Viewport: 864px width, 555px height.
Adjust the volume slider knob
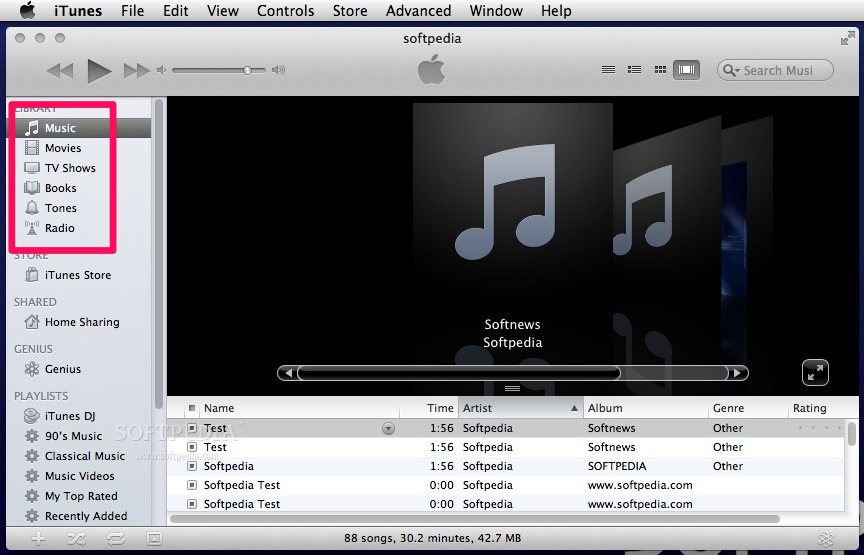pyautogui.click(x=247, y=70)
